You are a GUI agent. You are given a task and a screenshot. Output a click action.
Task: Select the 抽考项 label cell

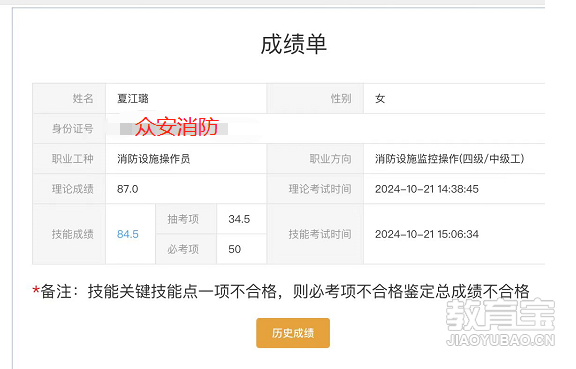click(186, 219)
